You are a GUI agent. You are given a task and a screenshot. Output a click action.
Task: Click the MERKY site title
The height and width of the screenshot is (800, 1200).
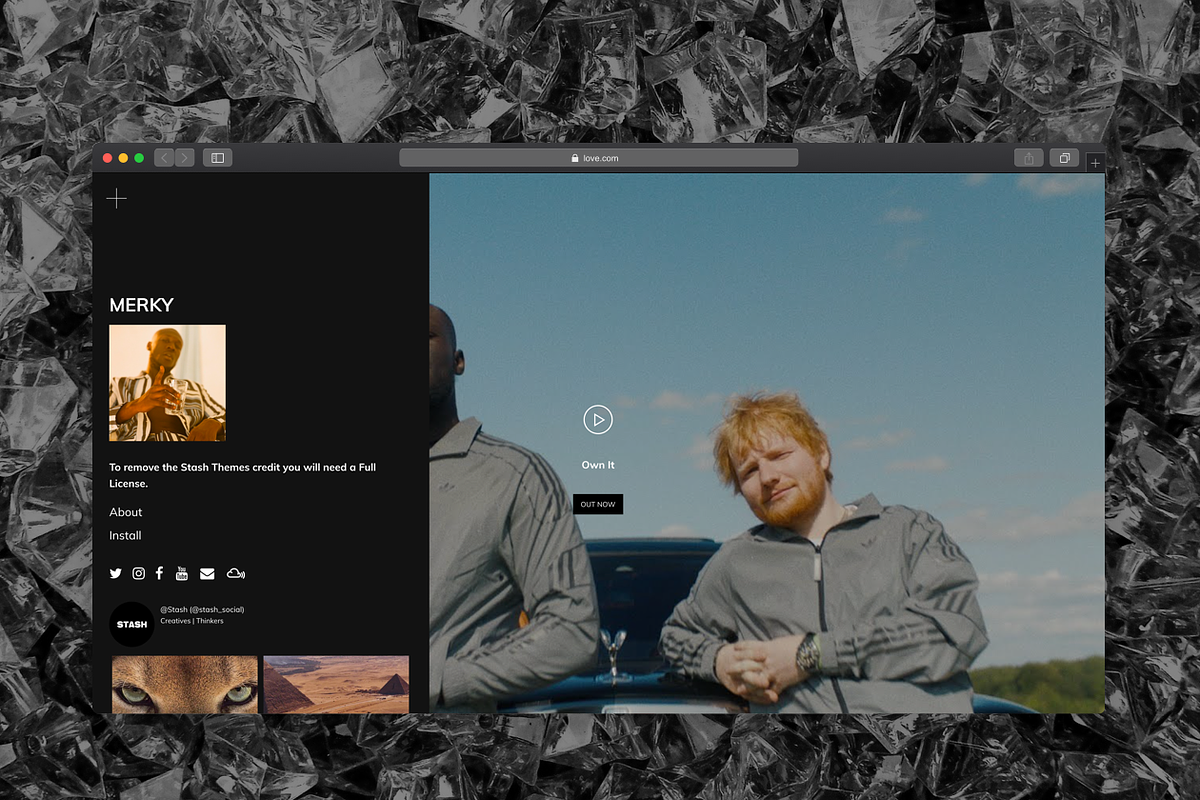coord(141,305)
